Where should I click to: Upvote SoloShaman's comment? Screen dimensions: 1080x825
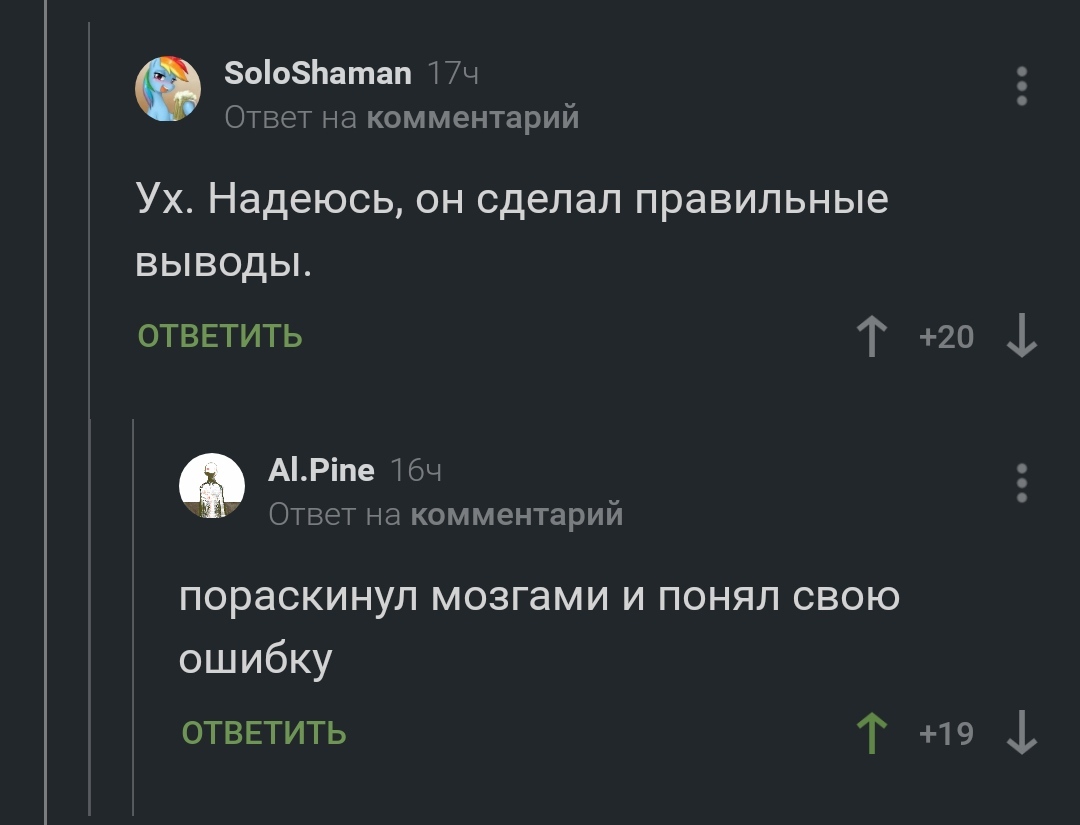click(x=873, y=337)
